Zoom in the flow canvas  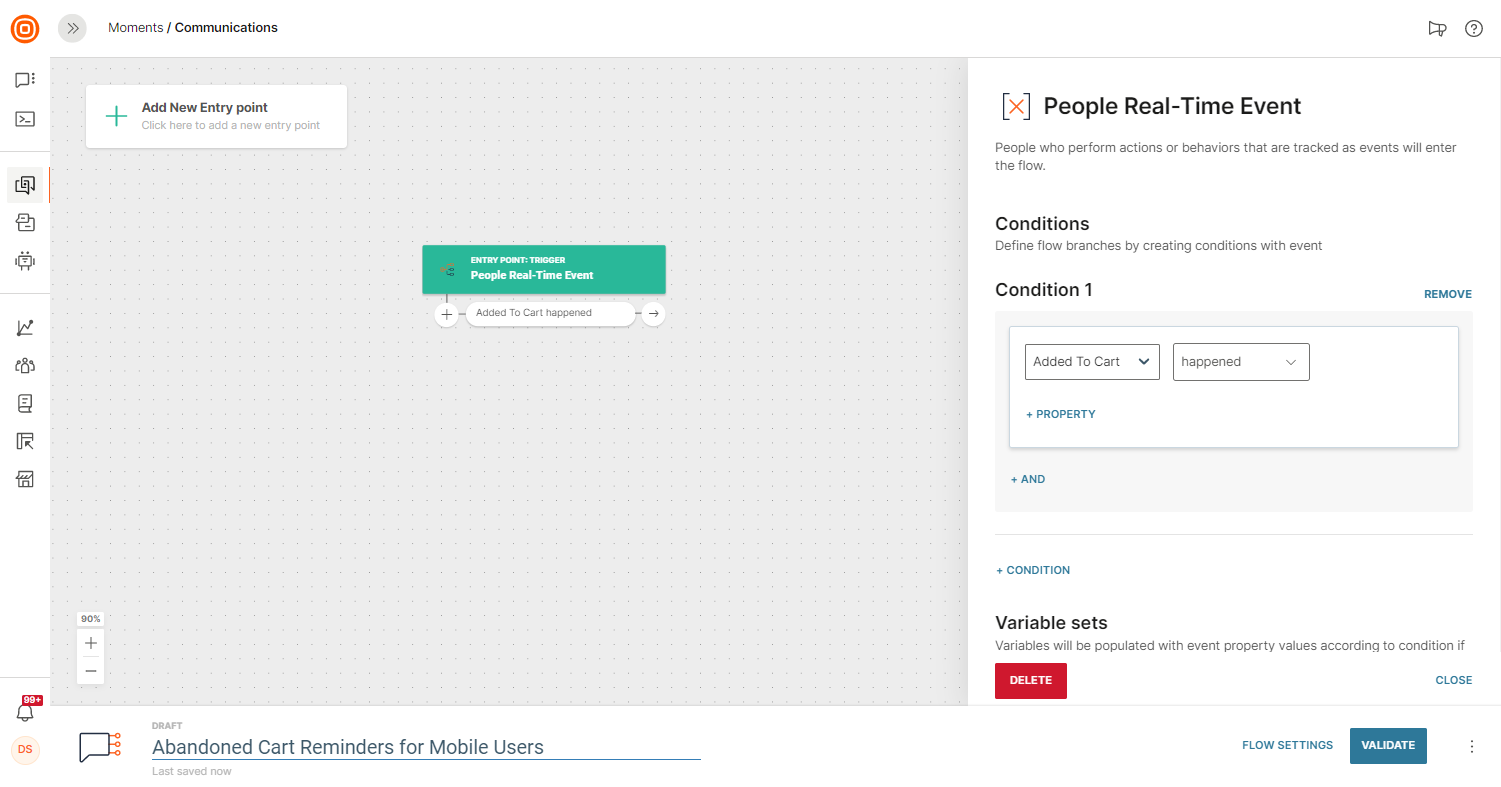pyautogui.click(x=91, y=643)
